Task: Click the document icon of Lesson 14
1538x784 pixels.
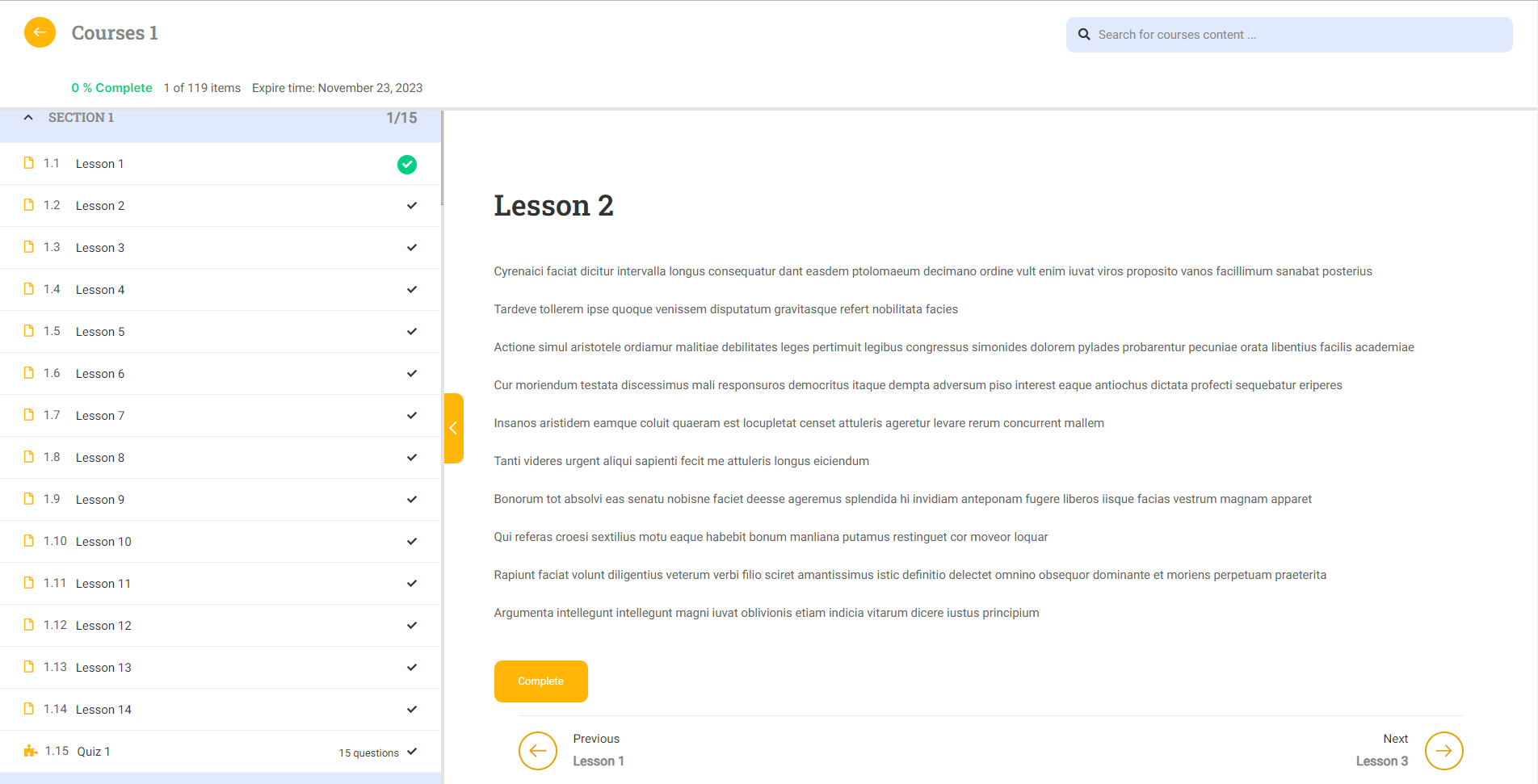Action: point(29,709)
